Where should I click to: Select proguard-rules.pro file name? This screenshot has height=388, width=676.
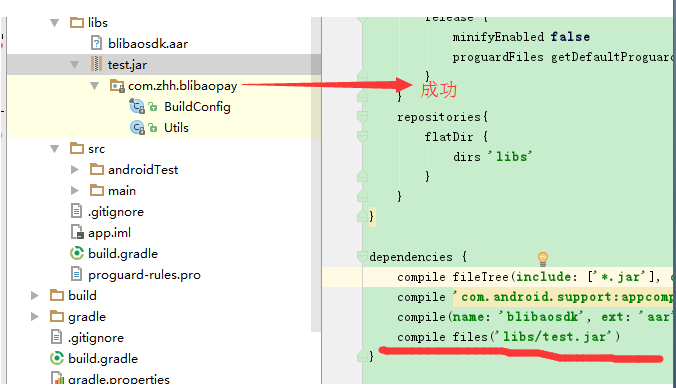pyautogui.click(x=144, y=275)
